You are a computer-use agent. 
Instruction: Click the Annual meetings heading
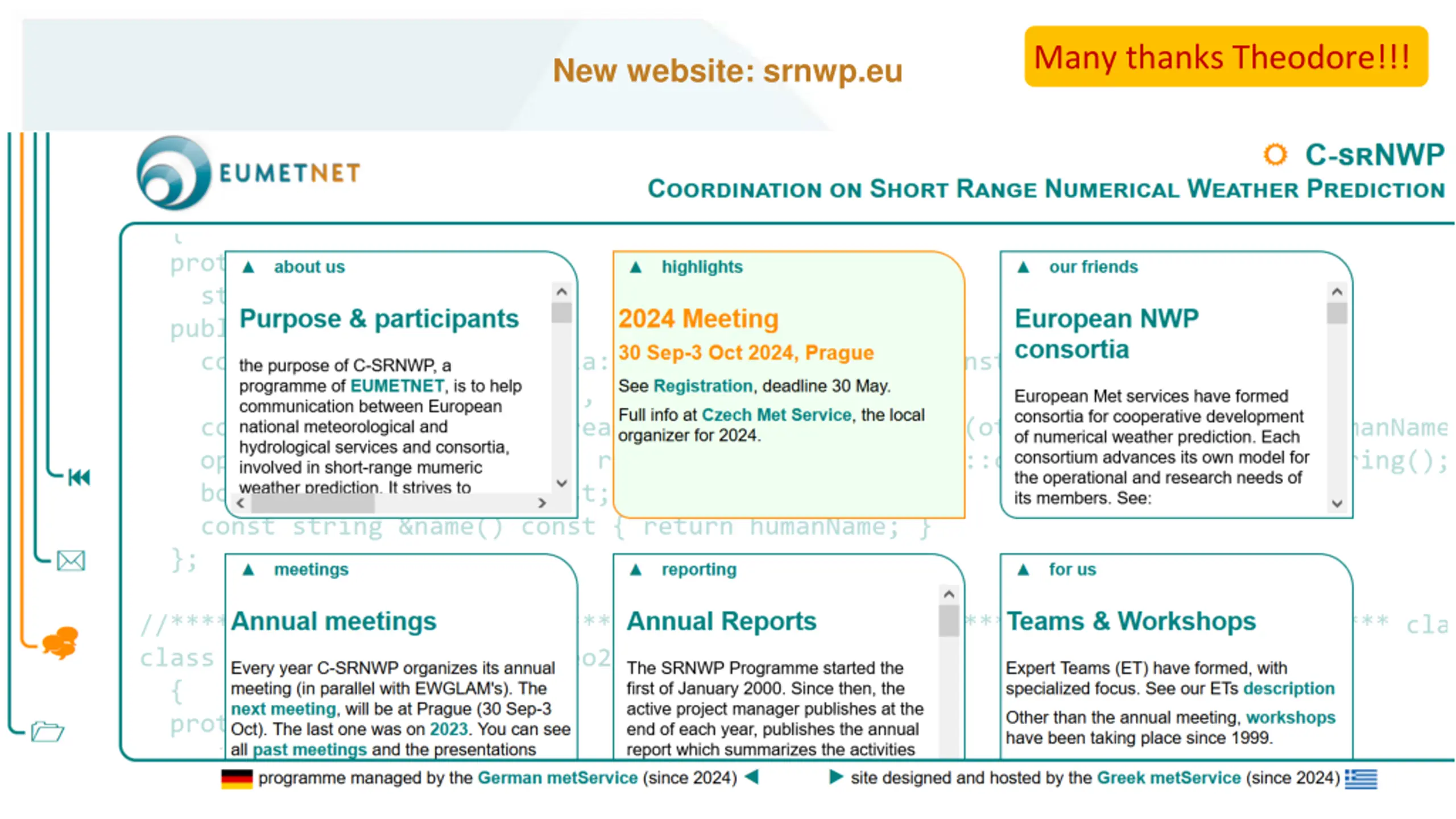coord(333,621)
